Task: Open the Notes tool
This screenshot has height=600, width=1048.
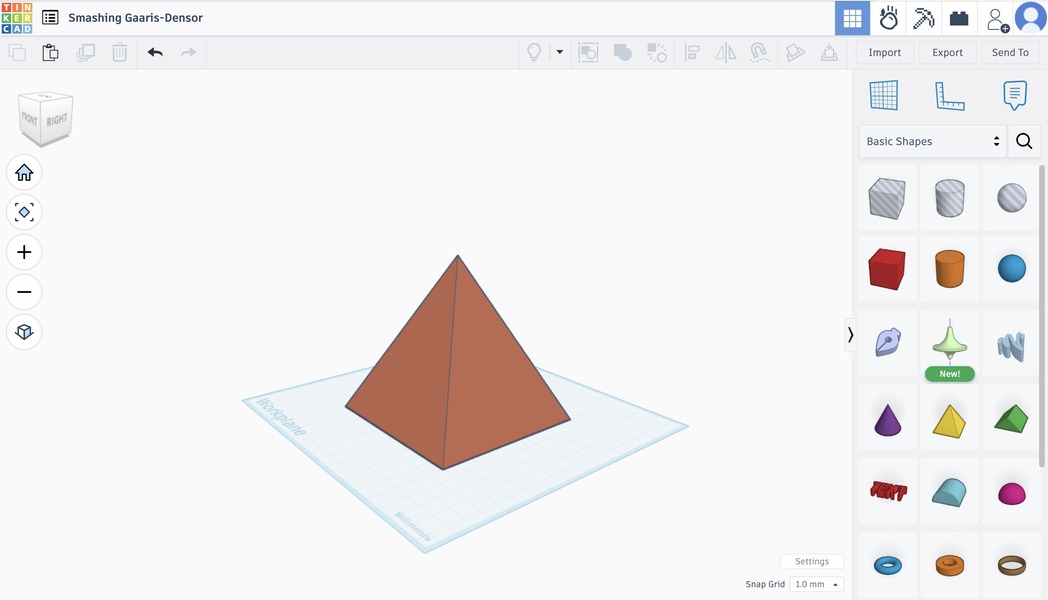Action: (x=1014, y=96)
